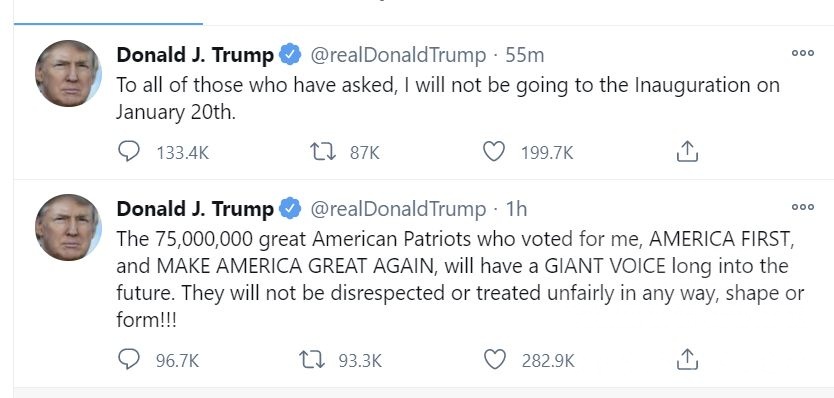
Task: Share the Inauguration tweet
Action: (687, 151)
